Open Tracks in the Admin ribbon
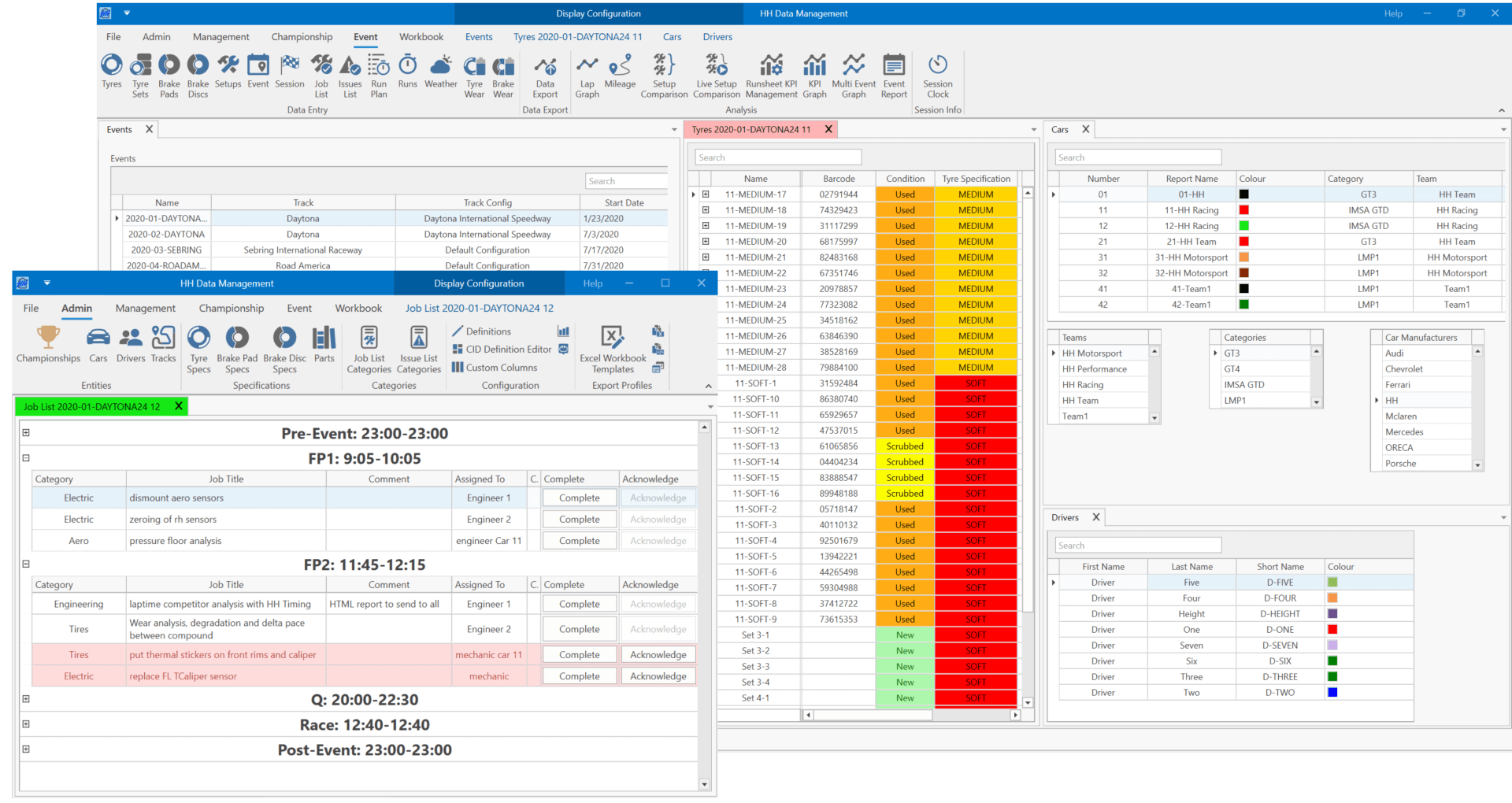Screen dimensions: 1512x803 tap(163, 345)
